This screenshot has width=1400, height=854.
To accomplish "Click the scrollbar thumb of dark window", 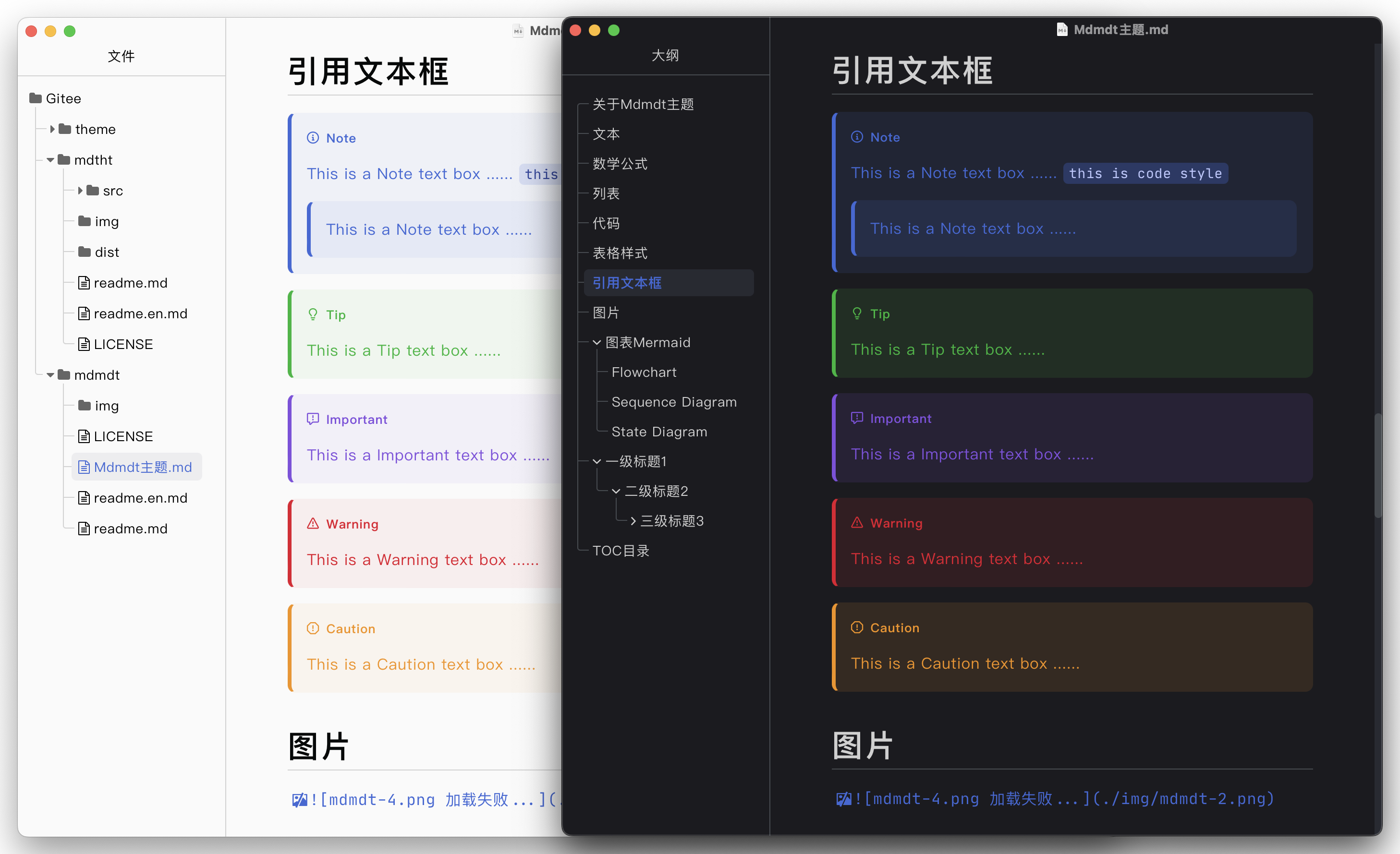I will point(1377,466).
